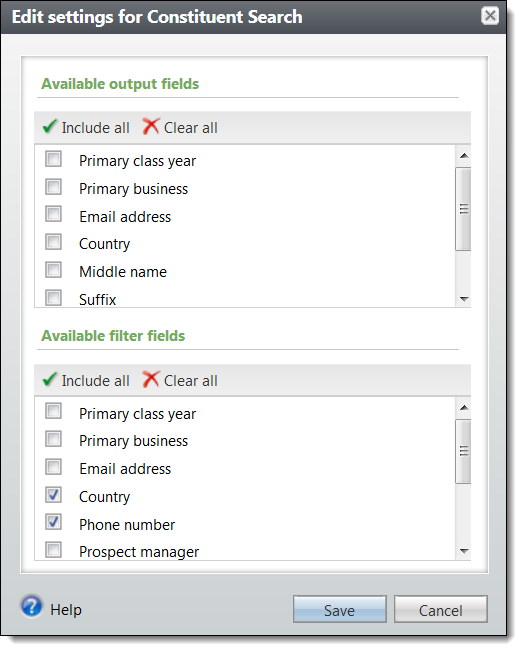Click the output fields scrollbar thumb
This screenshot has height=651, width=522.
pyautogui.click(x=463, y=209)
